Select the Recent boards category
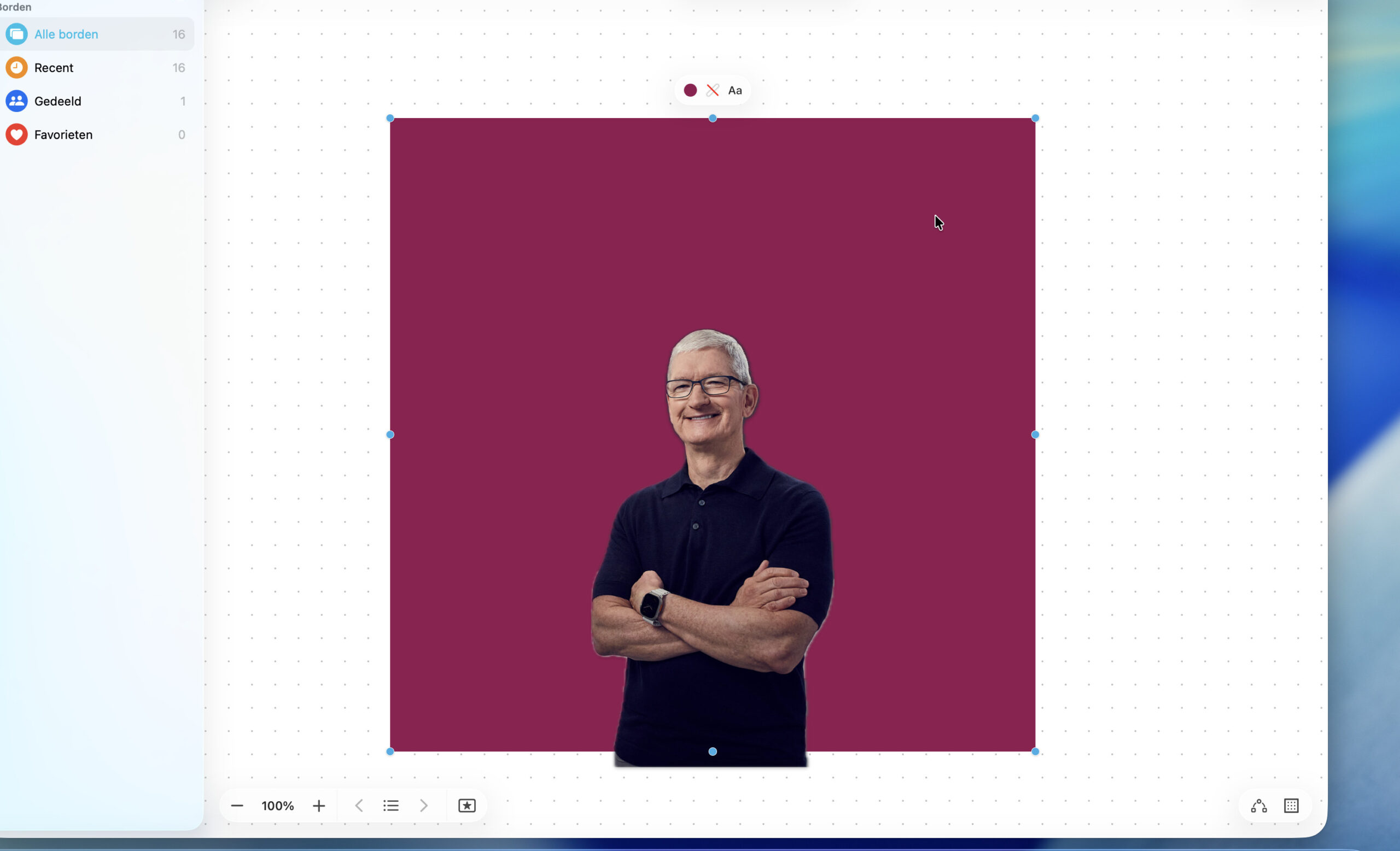This screenshot has height=851, width=1400. pos(54,68)
